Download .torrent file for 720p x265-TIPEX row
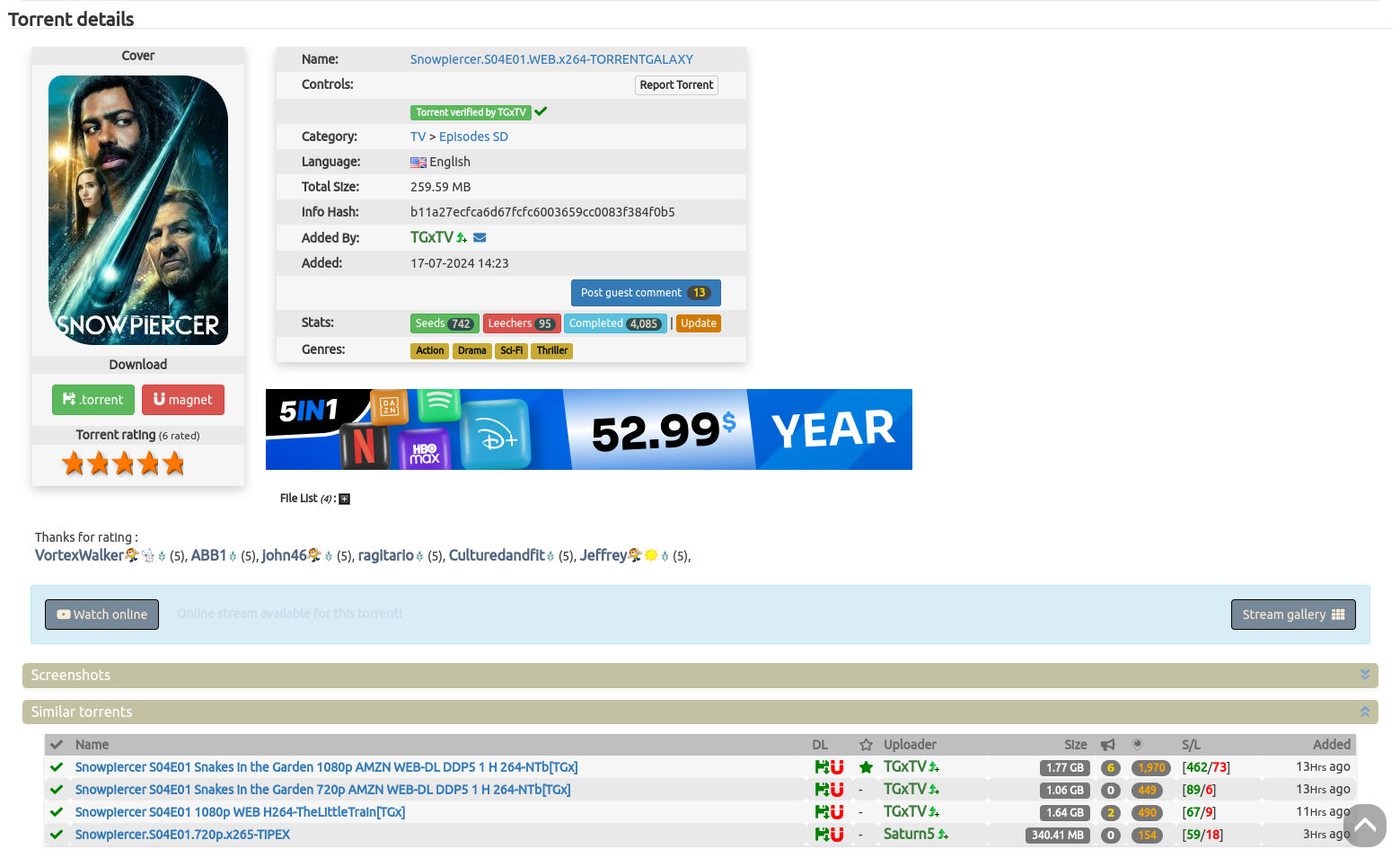This screenshot has height=858, width=1400. coord(822,835)
